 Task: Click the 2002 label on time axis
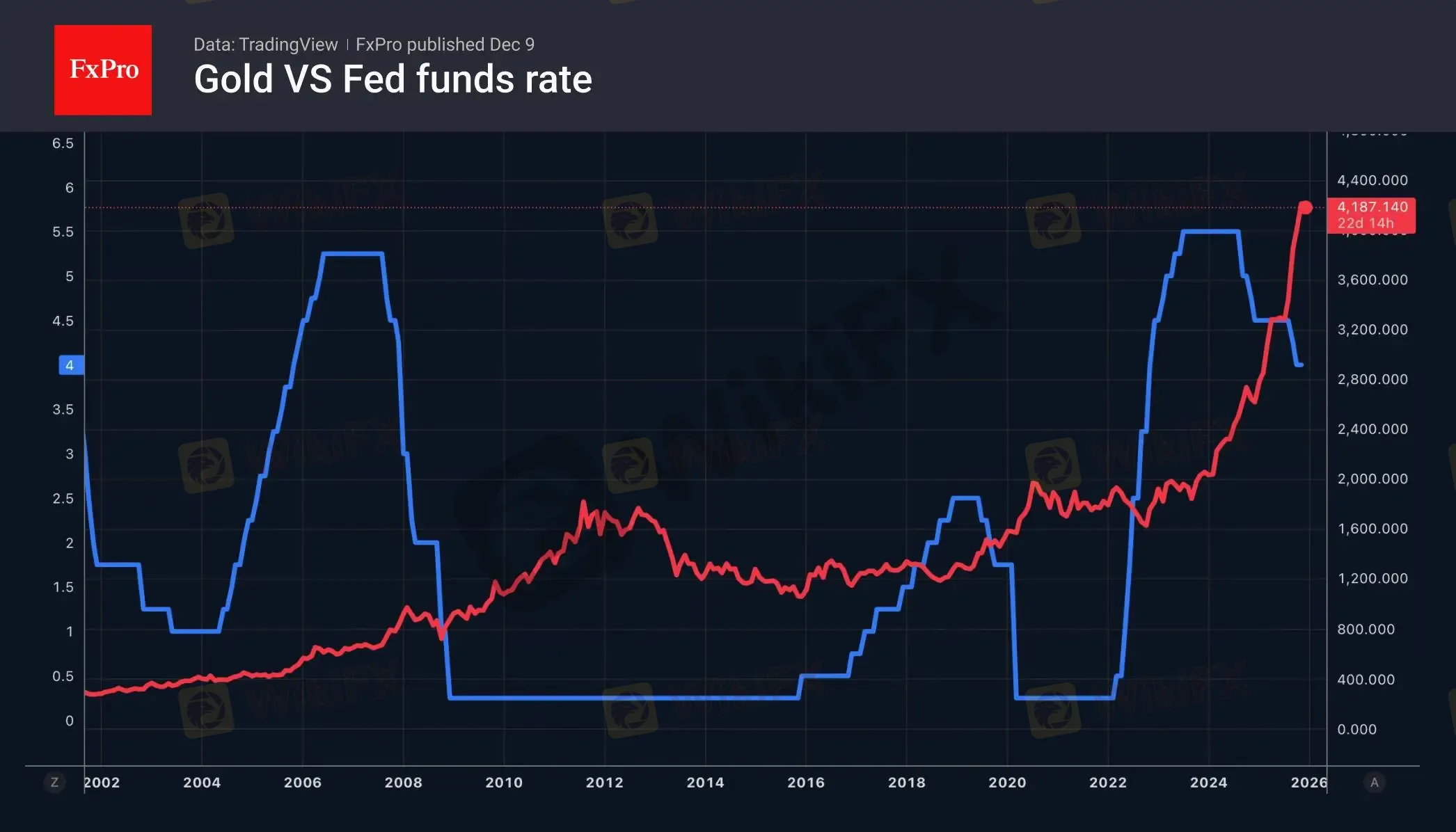coord(102,783)
